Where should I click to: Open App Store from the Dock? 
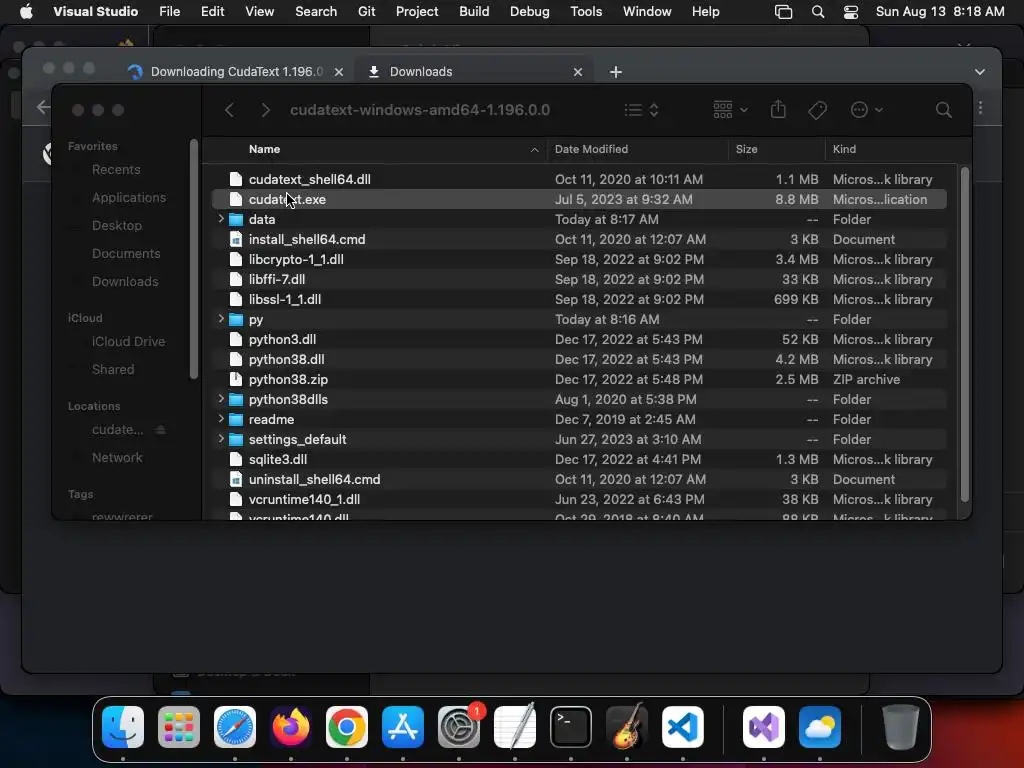(403, 727)
